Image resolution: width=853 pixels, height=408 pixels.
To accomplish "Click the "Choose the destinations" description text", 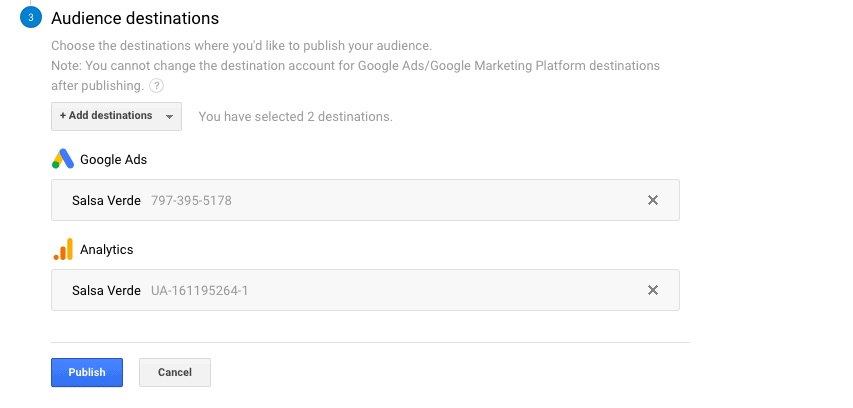I will point(241,46).
